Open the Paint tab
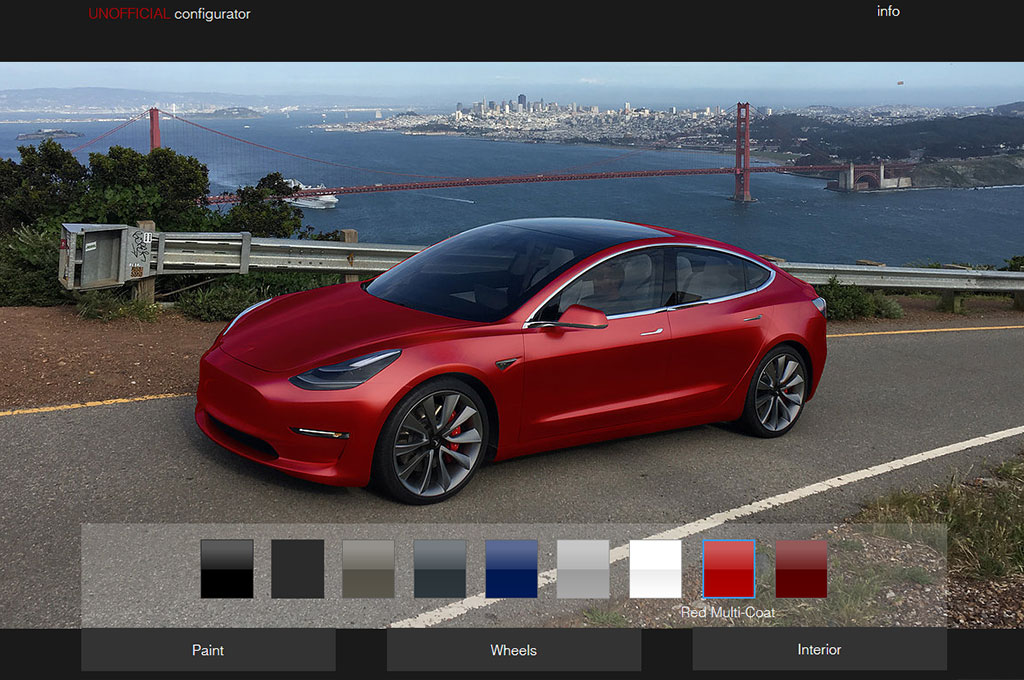This screenshot has width=1024, height=680. point(208,650)
